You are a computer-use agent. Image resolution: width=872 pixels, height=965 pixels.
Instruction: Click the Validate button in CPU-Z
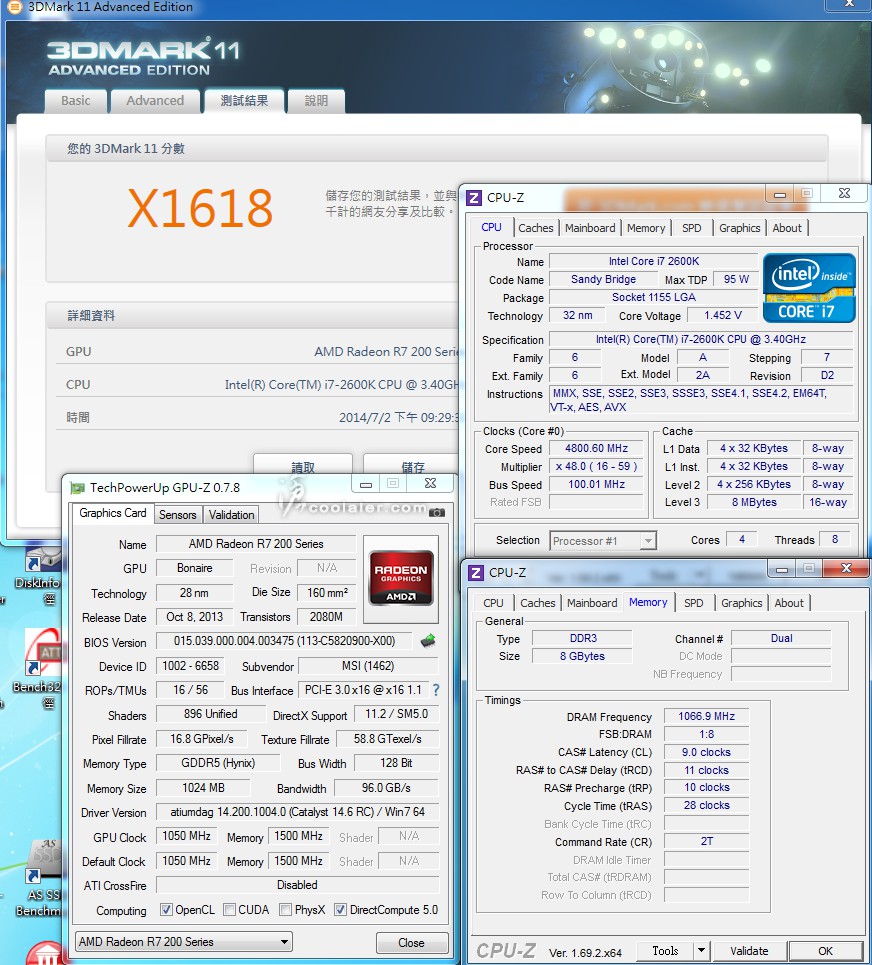click(749, 951)
